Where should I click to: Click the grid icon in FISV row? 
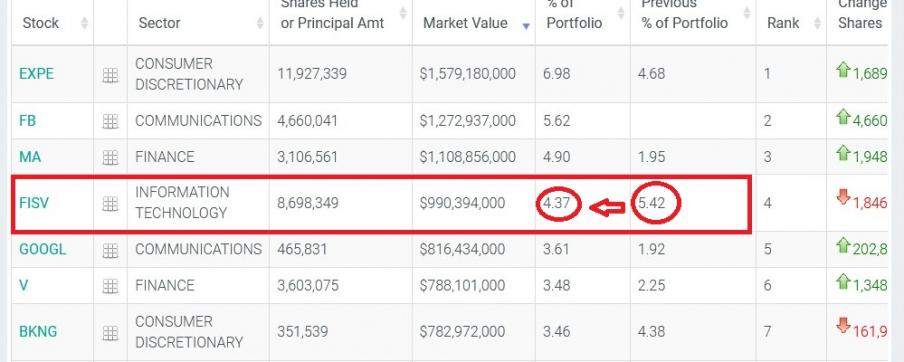(110, 203)
